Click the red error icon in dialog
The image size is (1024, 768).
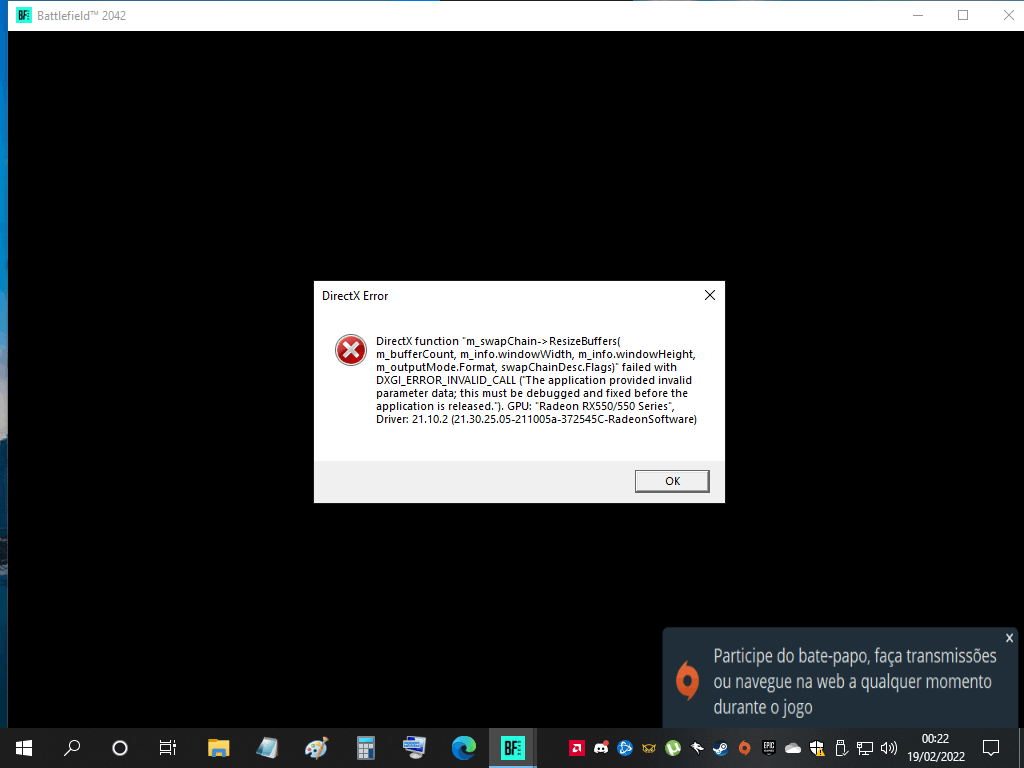pos(351,350)
